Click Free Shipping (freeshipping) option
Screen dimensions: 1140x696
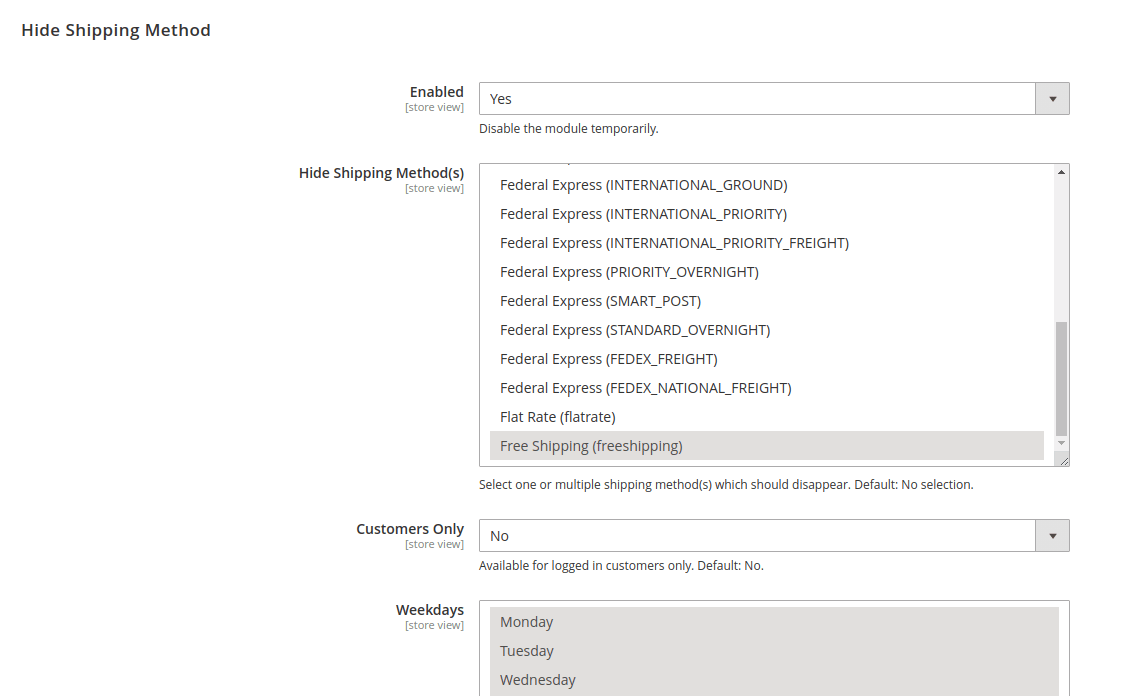591,446
